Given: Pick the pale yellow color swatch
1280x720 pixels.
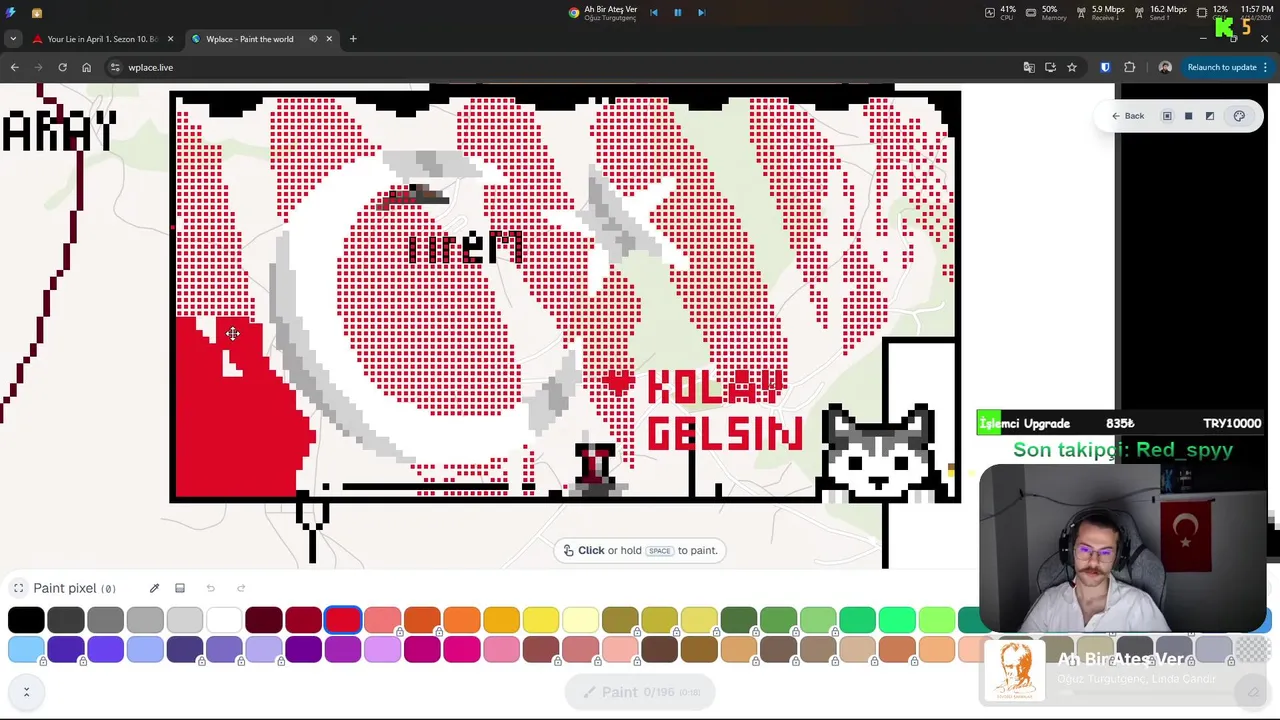Looking at the screenshot, I should (581, 620).
